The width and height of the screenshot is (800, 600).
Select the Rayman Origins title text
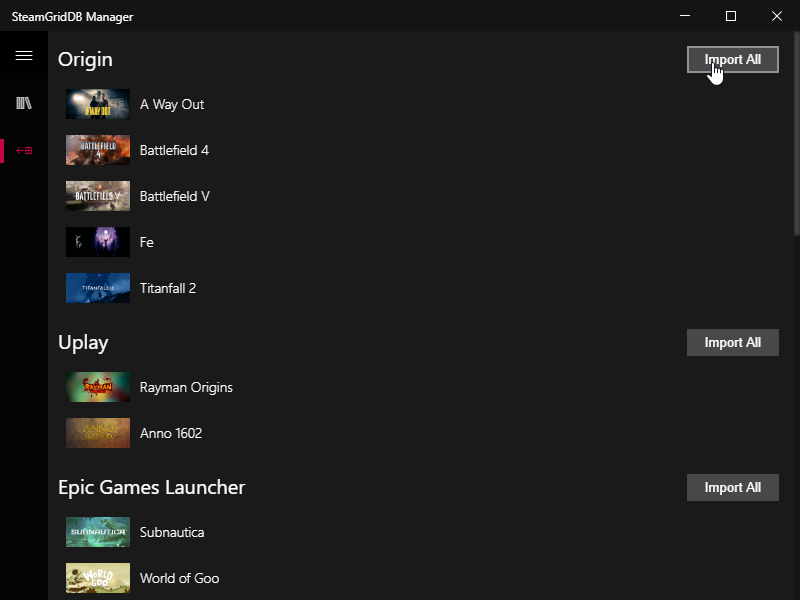point(186,387)
